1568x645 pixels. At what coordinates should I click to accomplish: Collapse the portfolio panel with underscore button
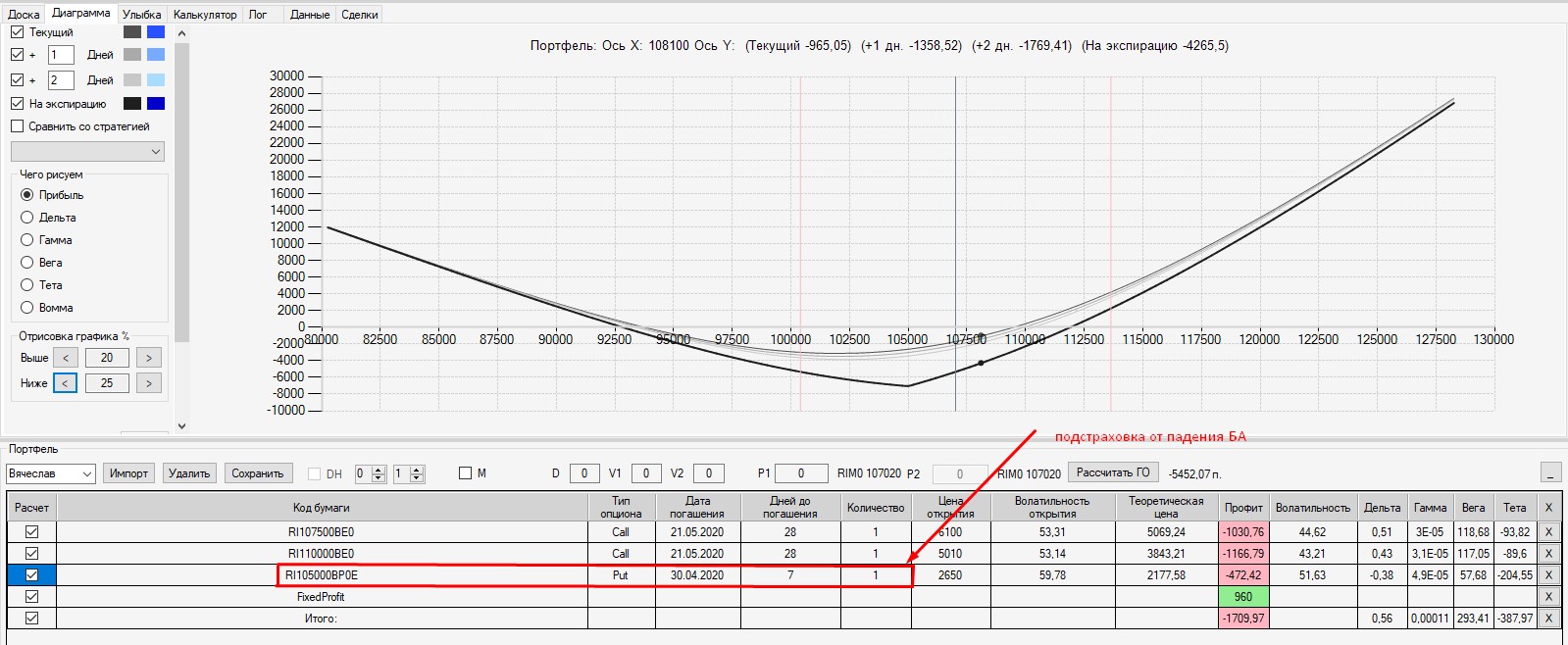pyautogui.click(x=1550, y=472)
